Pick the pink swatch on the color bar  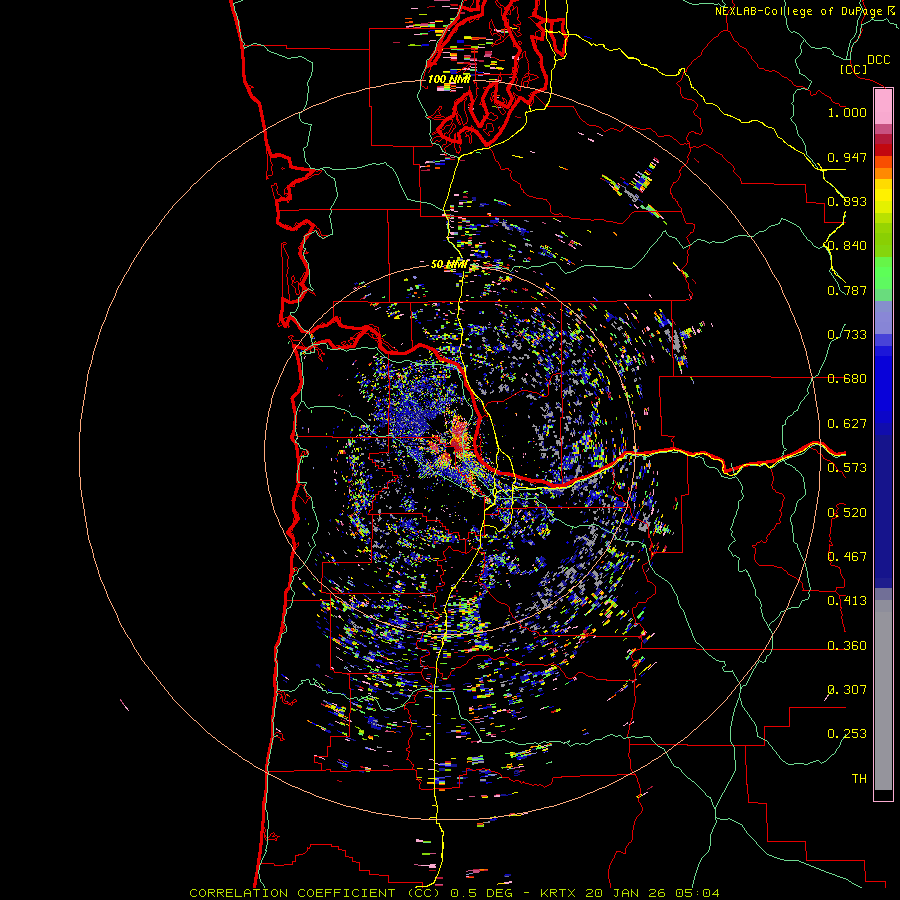click(883, 107)
